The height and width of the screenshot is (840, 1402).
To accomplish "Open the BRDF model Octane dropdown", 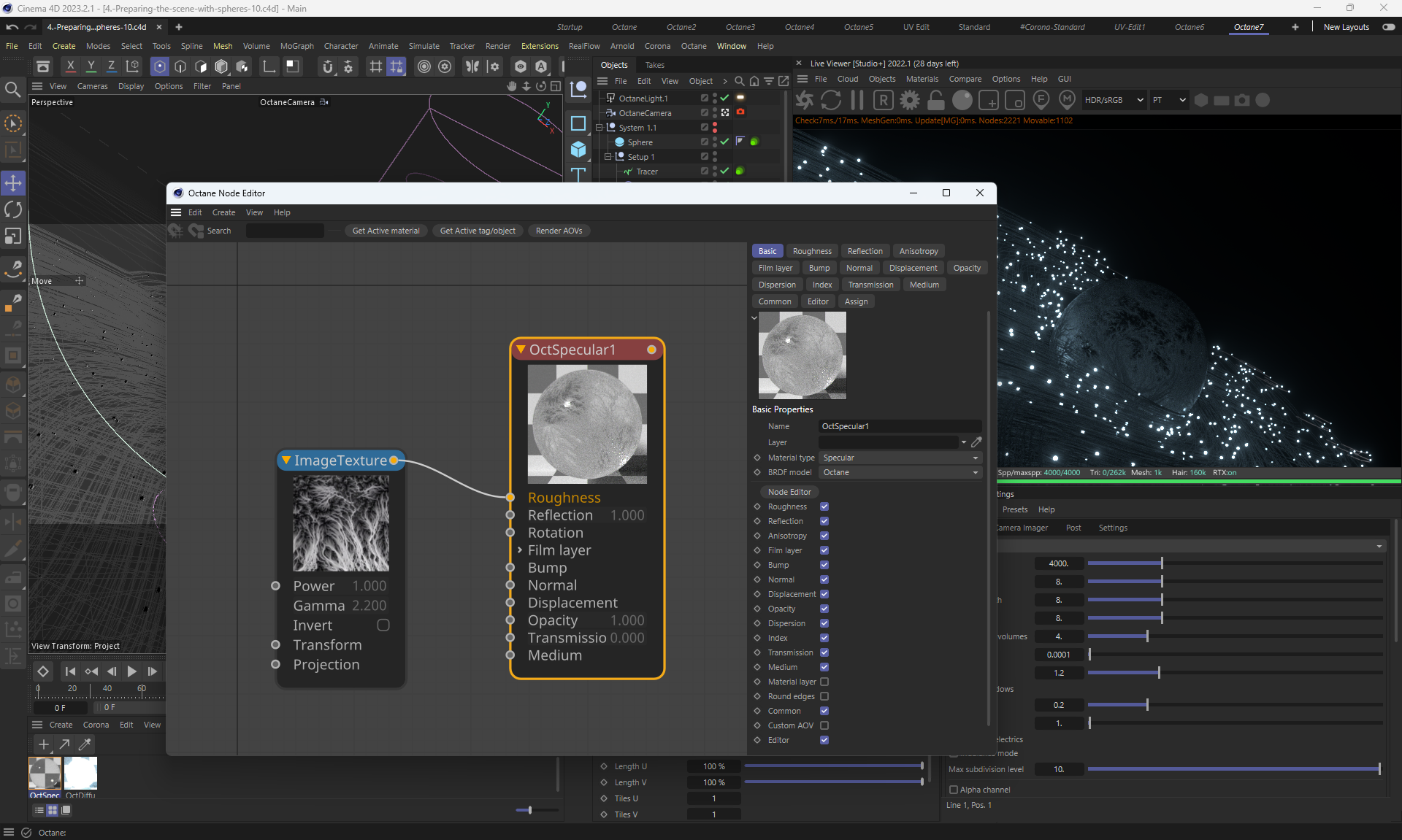I will click(900, 472).
